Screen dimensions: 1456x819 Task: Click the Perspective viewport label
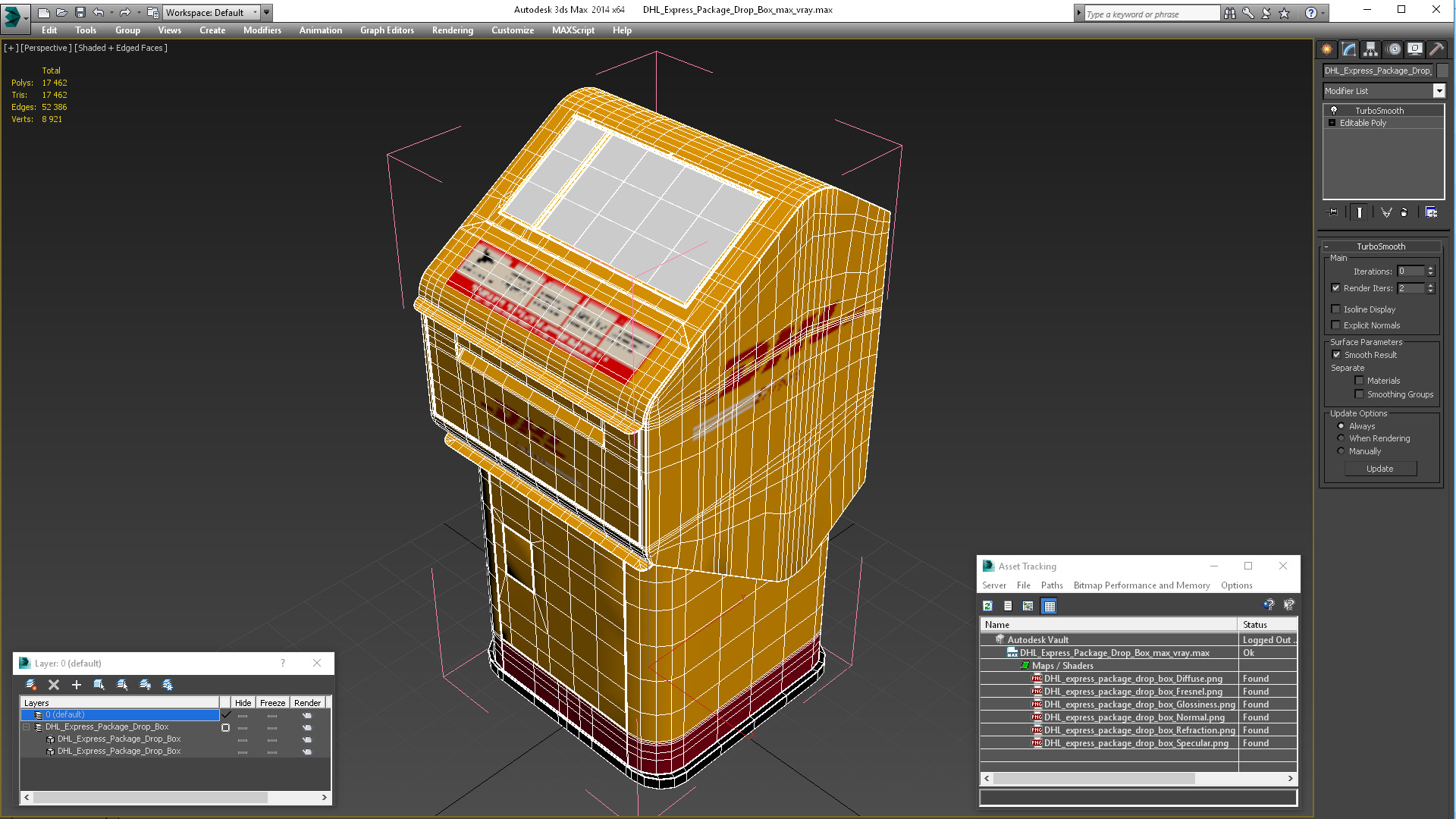click(46, 48)
